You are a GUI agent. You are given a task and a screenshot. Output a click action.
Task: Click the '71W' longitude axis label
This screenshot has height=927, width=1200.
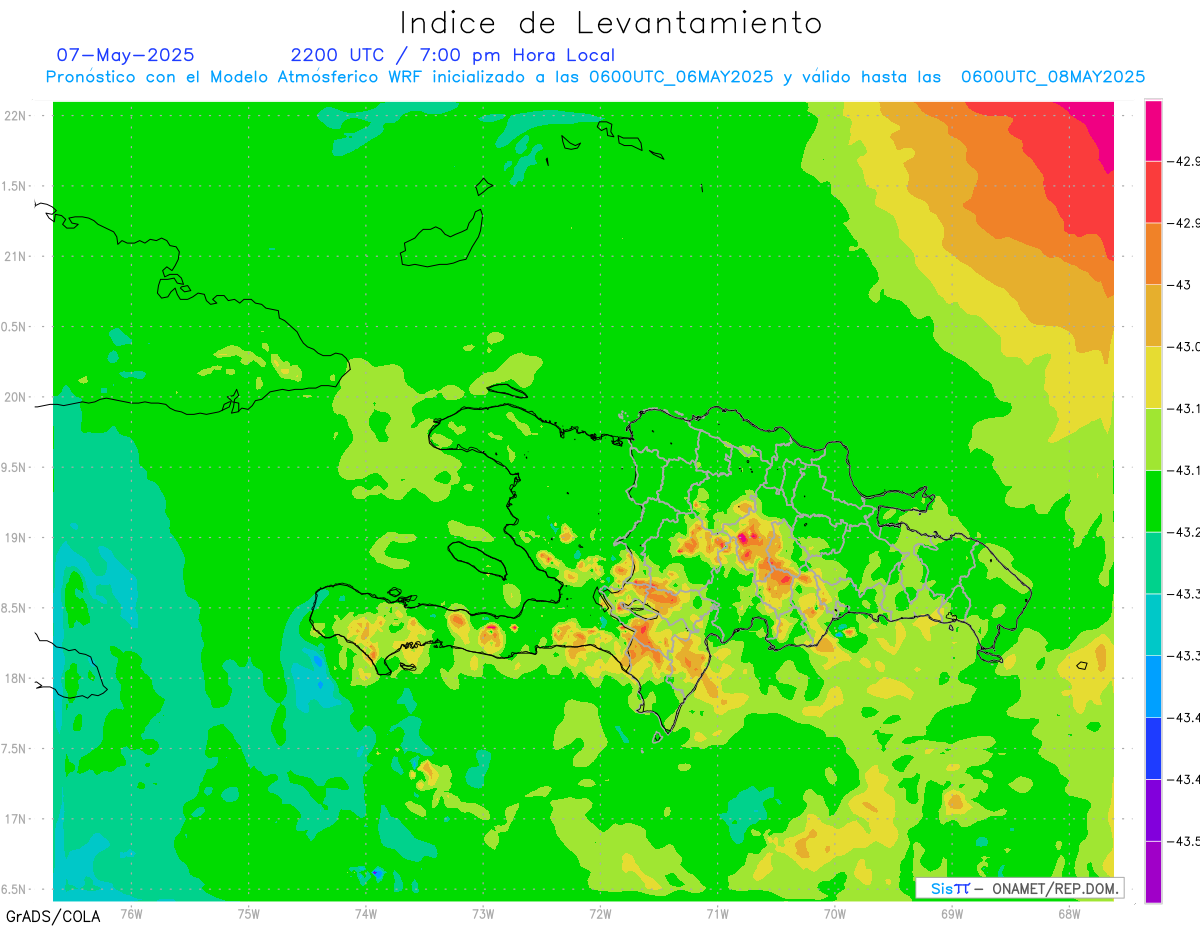point(717,913)
